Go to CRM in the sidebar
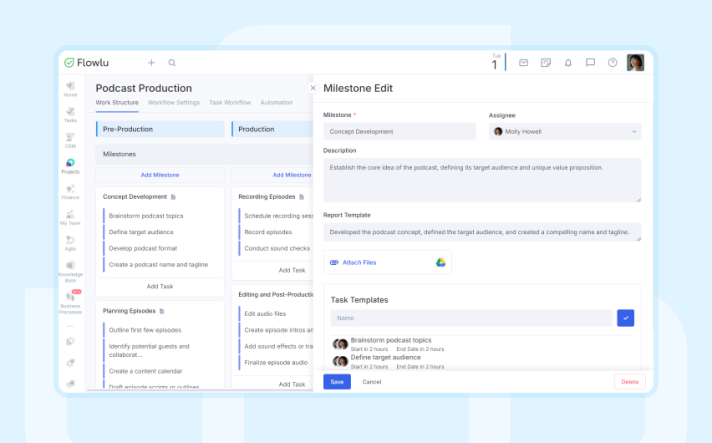 [x=70, y=138]
